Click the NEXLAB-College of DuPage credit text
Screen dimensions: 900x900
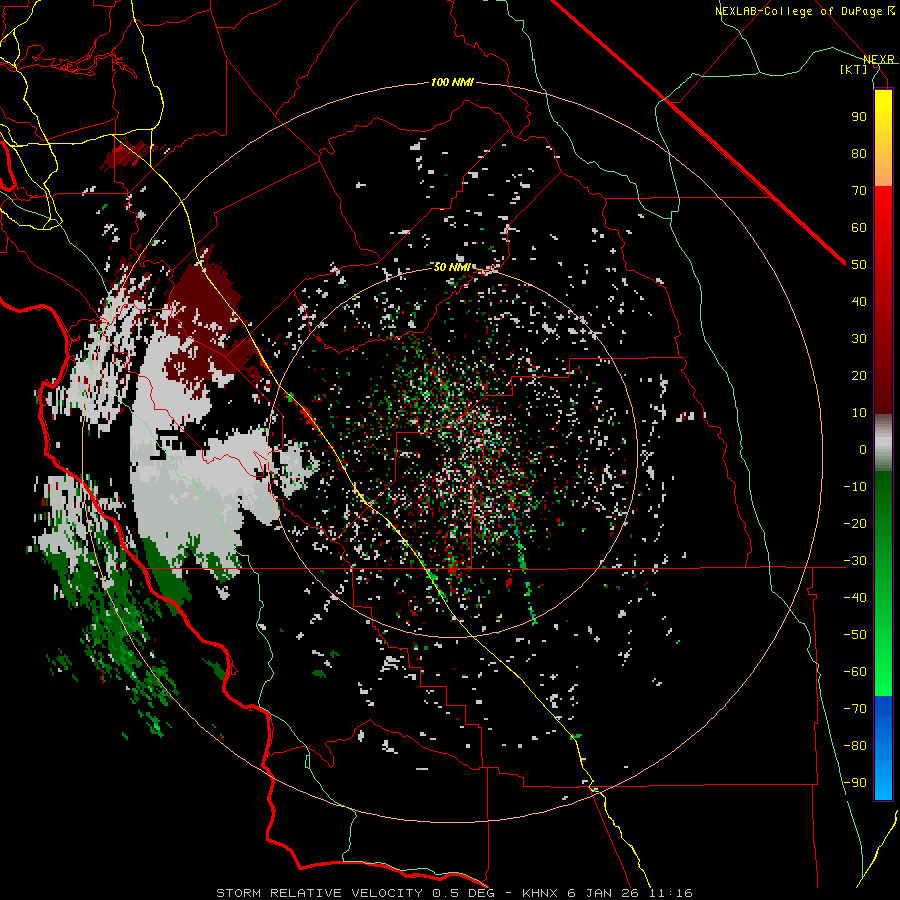(804, 11)
